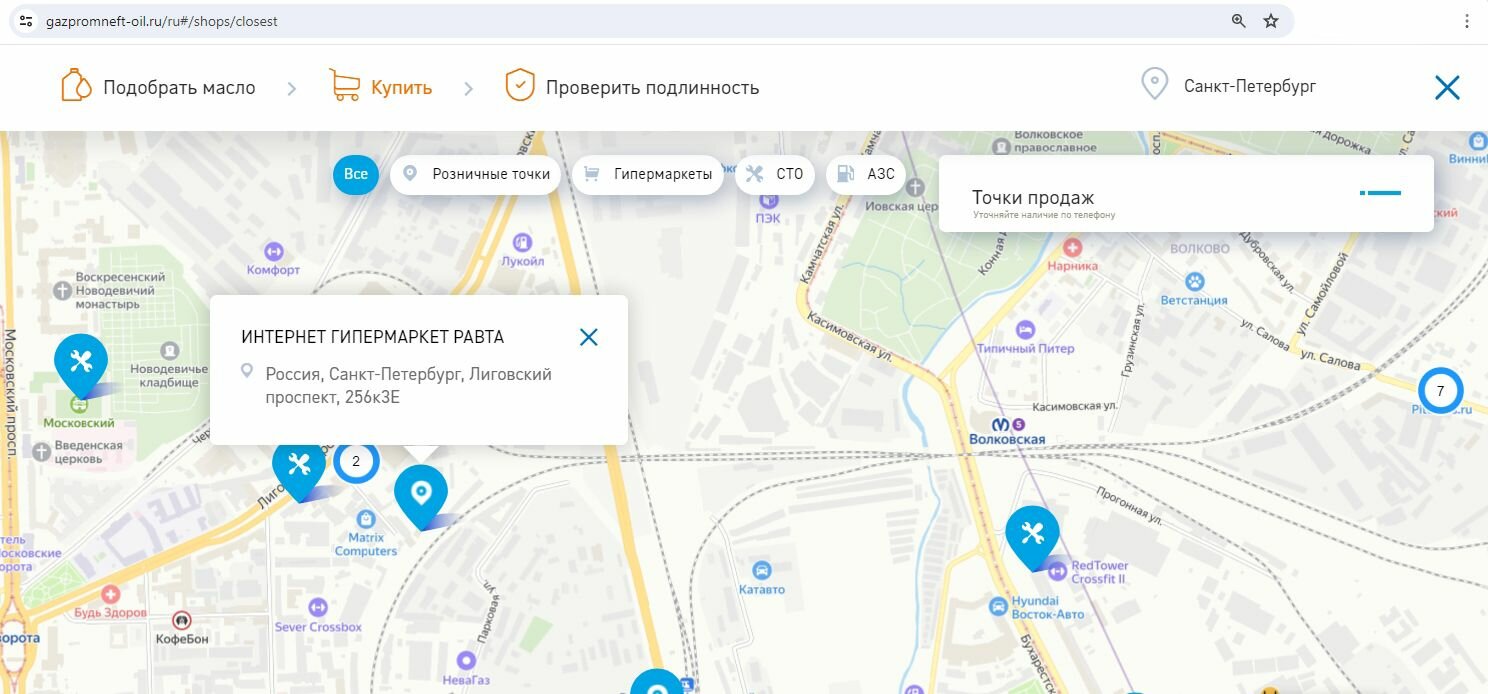Click the address pin icon in popup
1488x694 pixels.
click(x=247, y=371)
